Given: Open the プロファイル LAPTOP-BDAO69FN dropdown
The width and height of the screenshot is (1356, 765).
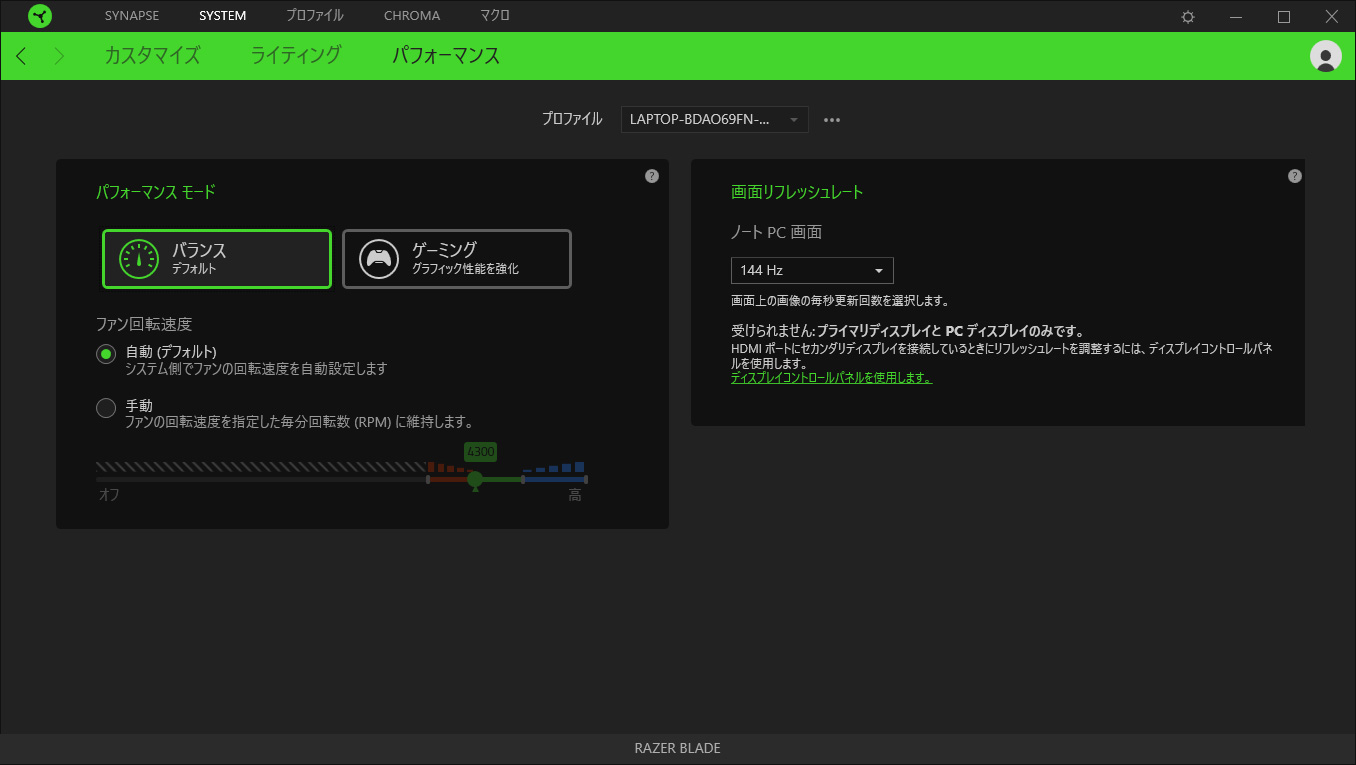Looking at the screenshot, I should click(x=715, y=119).
